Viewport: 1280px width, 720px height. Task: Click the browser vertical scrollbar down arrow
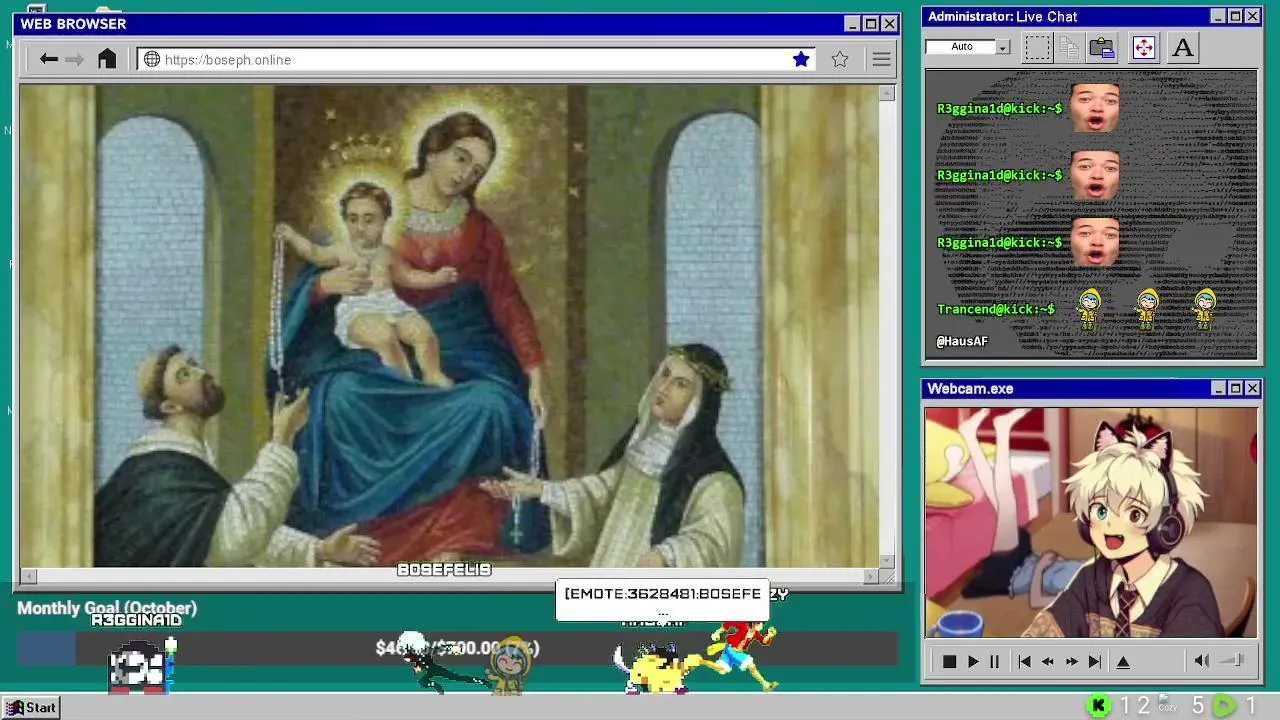887,561
